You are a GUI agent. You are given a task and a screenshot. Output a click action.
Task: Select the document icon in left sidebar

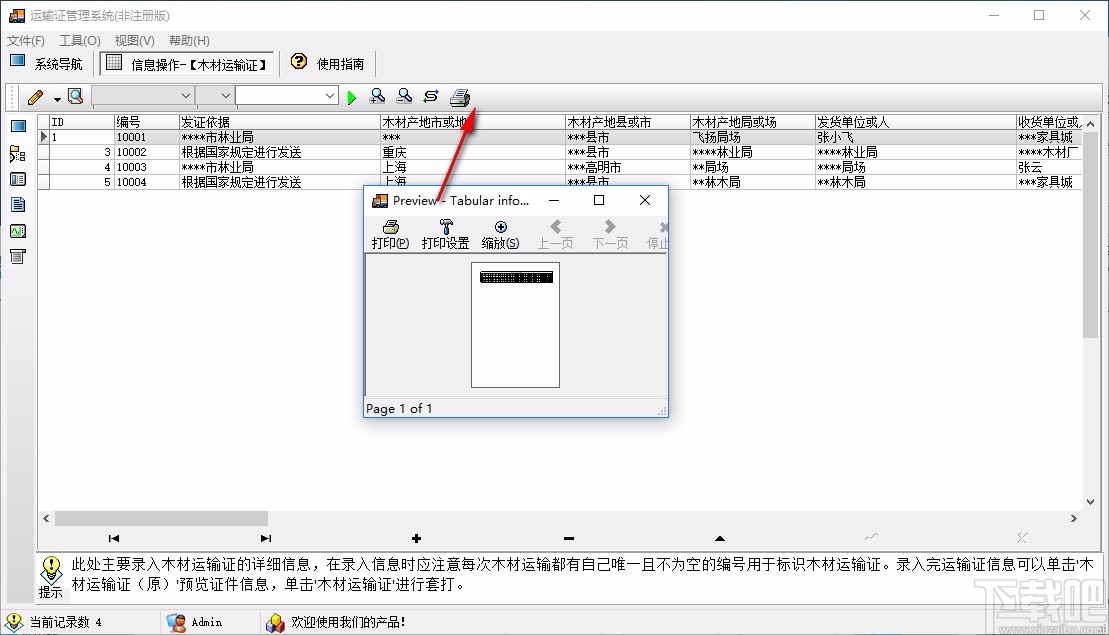pos(16,204)
